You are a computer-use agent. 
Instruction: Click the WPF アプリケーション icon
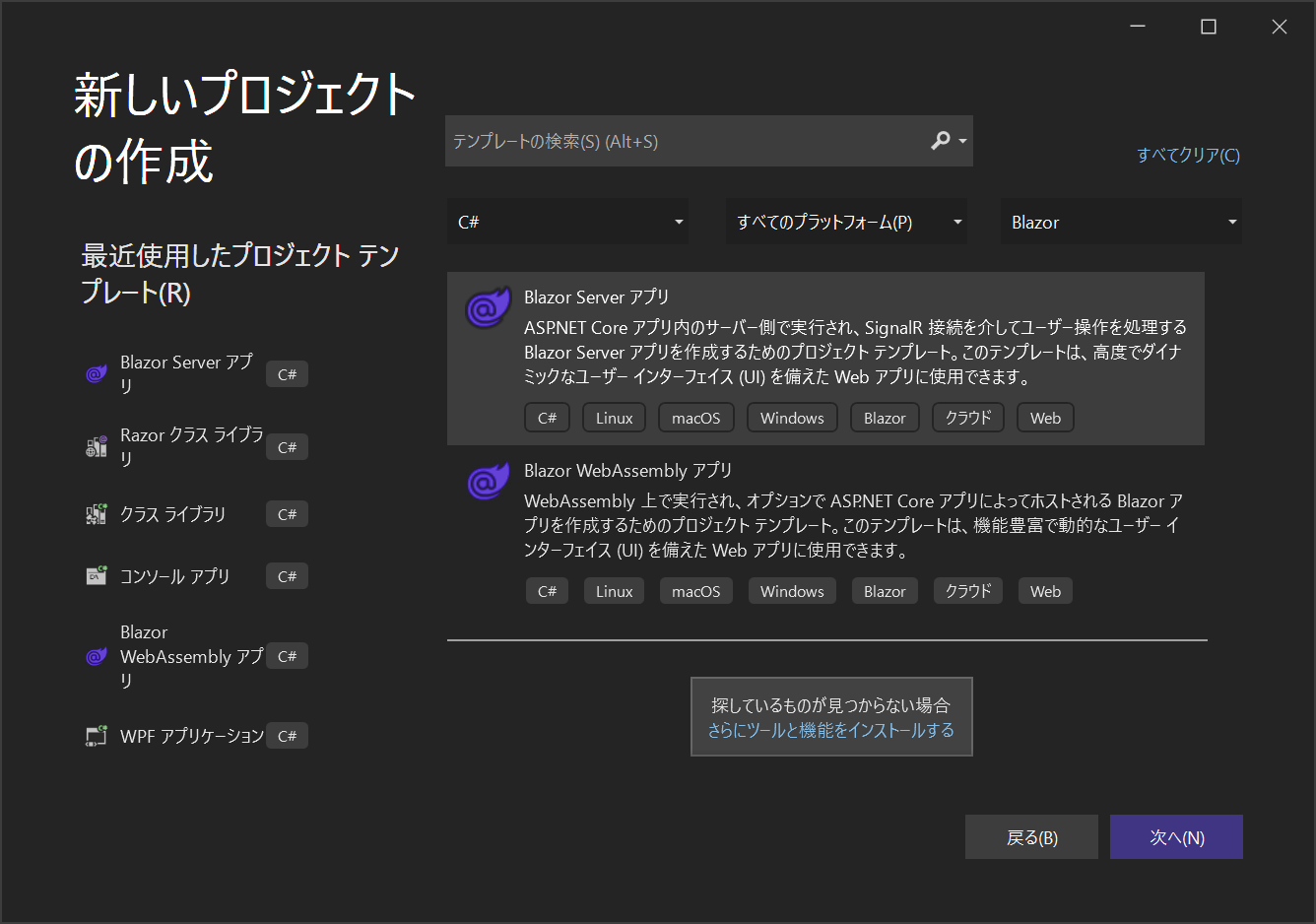pos(97,736)
